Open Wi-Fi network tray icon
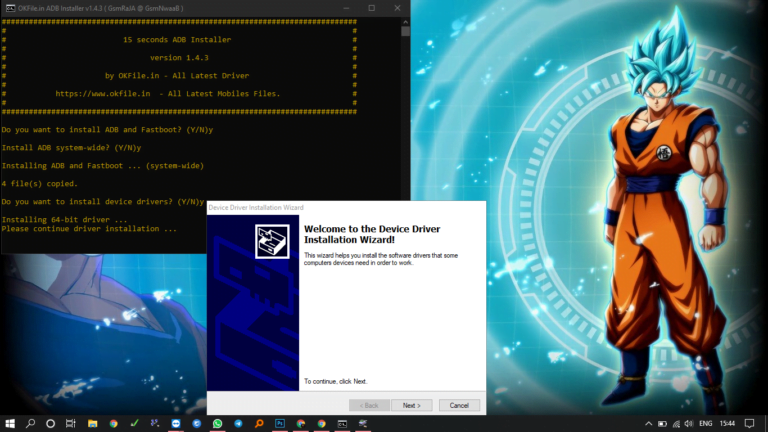 click(676, 424)
